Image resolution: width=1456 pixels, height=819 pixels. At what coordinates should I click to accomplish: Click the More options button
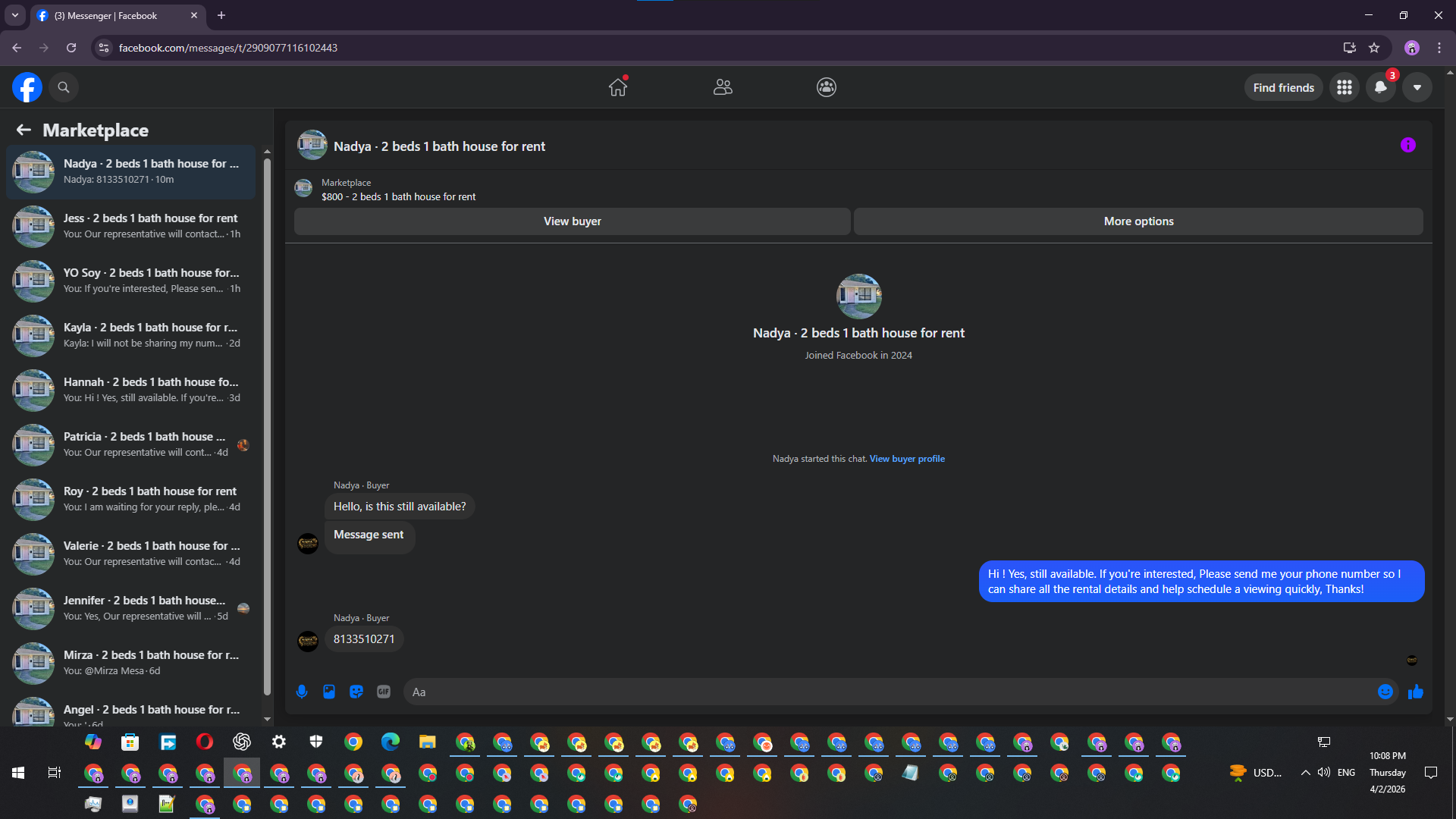coord(1138,221)
